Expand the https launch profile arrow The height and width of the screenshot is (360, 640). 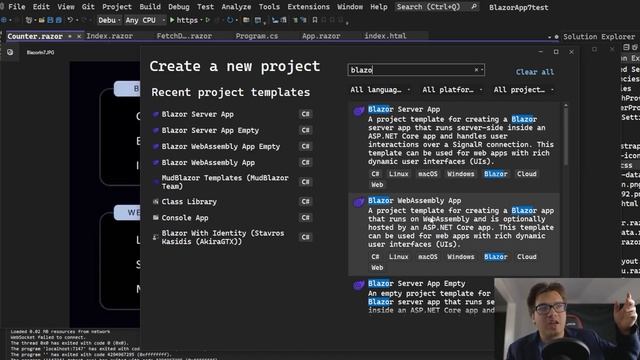(x=201, y=20)
